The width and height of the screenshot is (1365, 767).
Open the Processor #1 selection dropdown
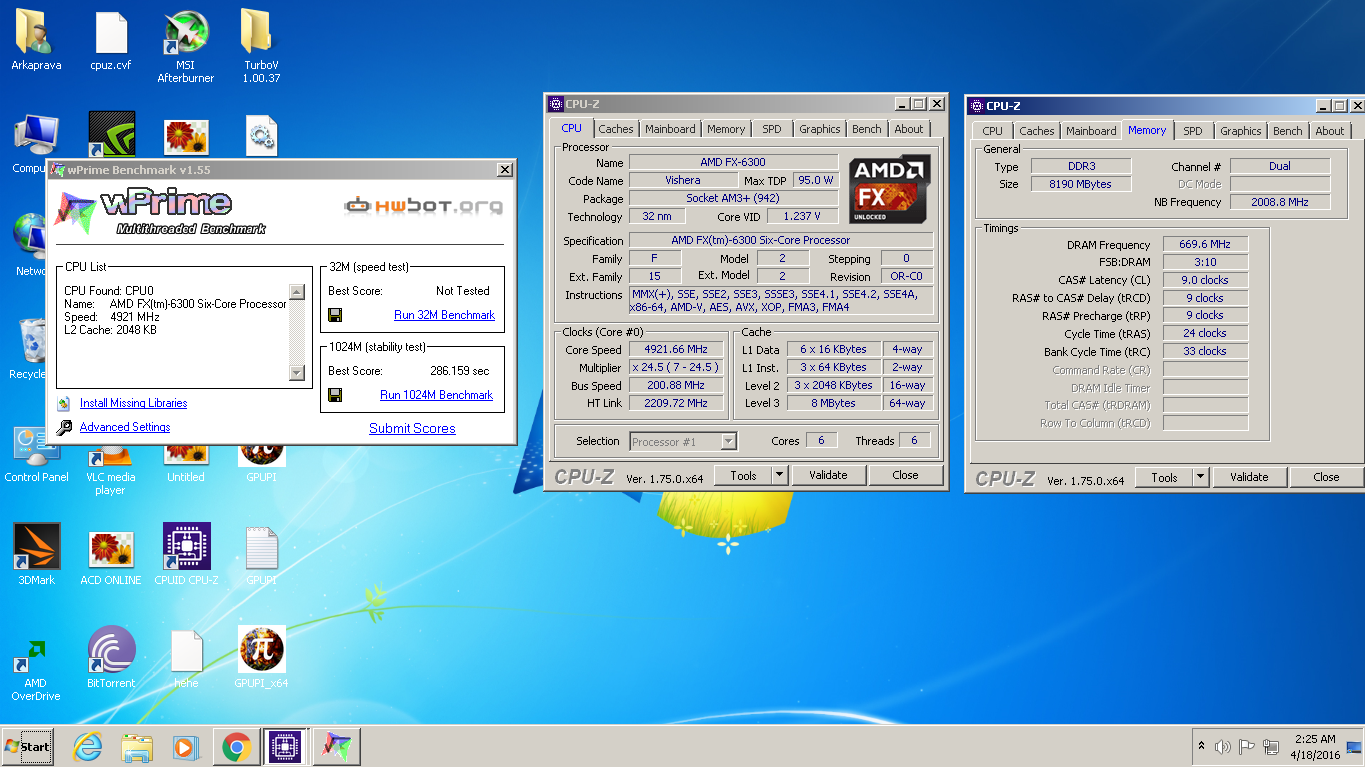[684, 441]
